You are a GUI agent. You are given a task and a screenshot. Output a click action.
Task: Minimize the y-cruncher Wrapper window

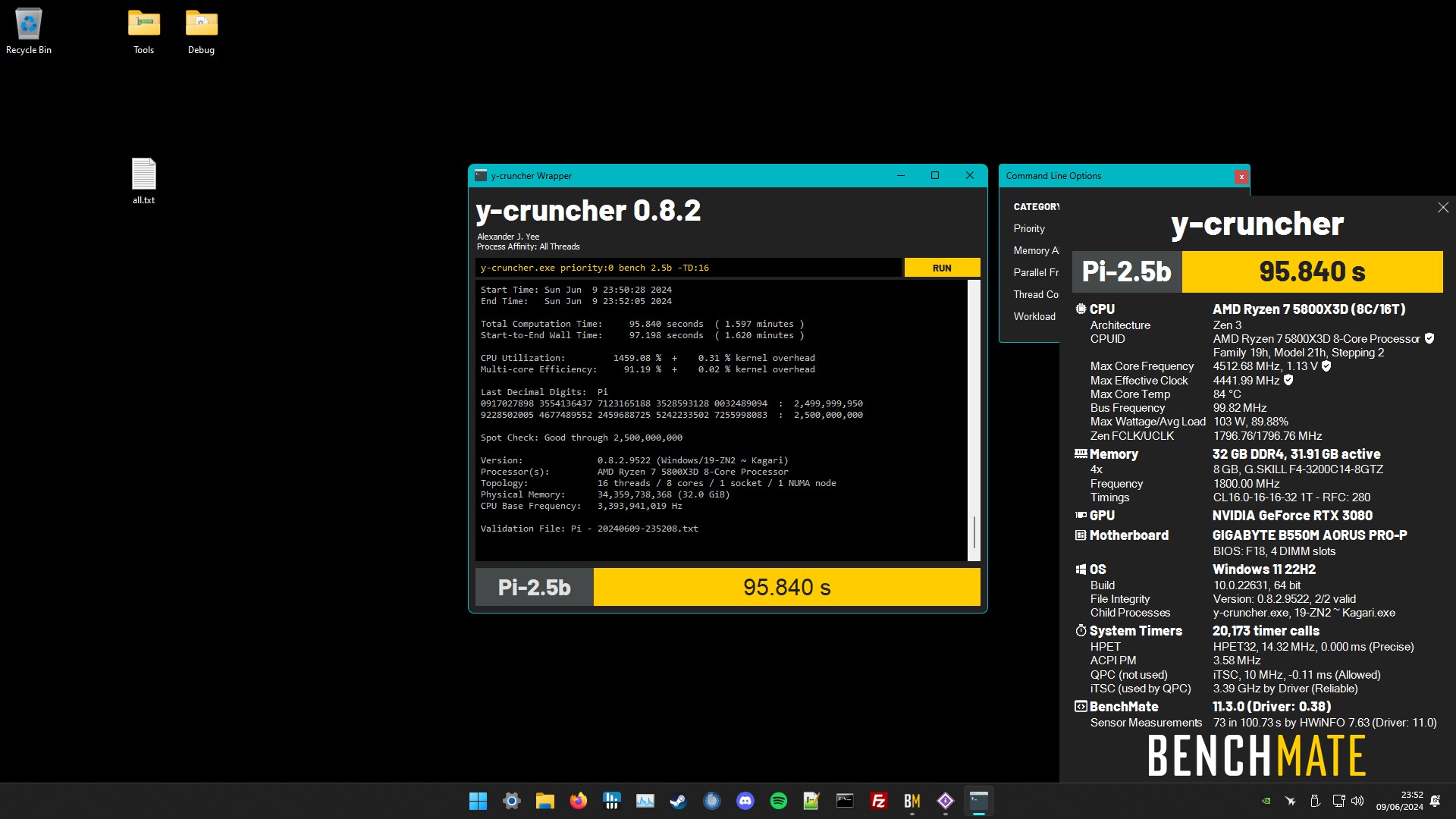[x=901, y=175]
